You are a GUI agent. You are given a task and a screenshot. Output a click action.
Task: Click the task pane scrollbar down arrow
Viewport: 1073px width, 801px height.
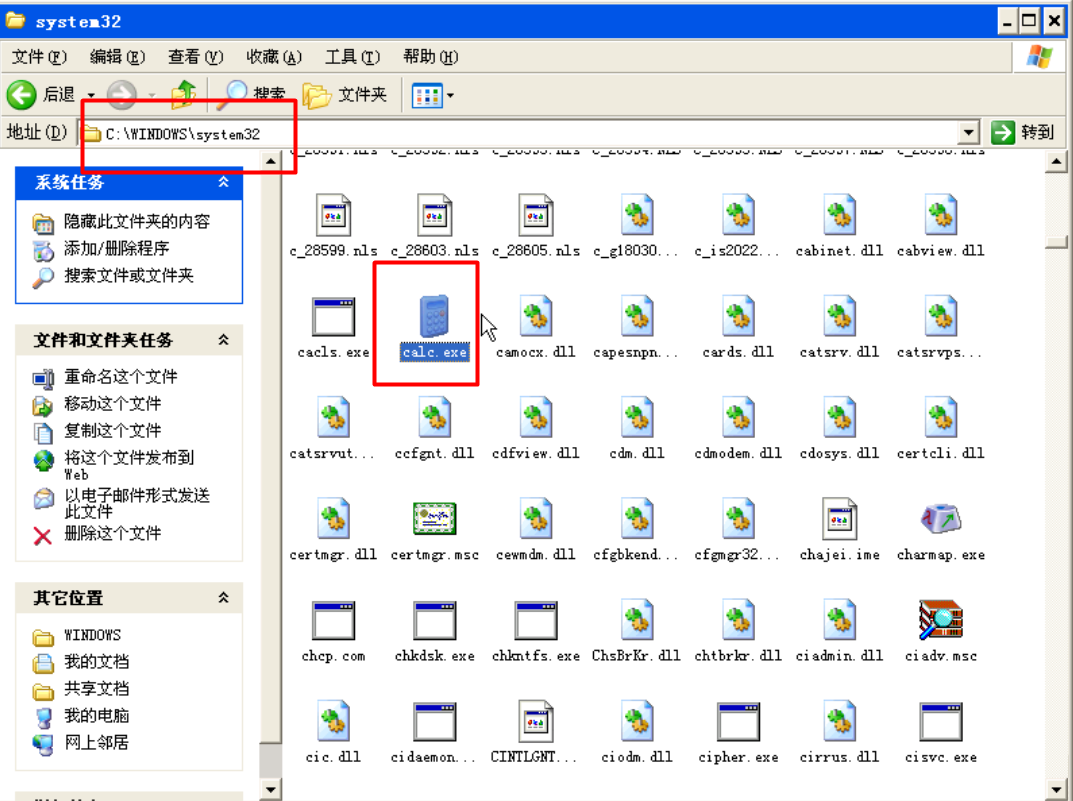271,790
